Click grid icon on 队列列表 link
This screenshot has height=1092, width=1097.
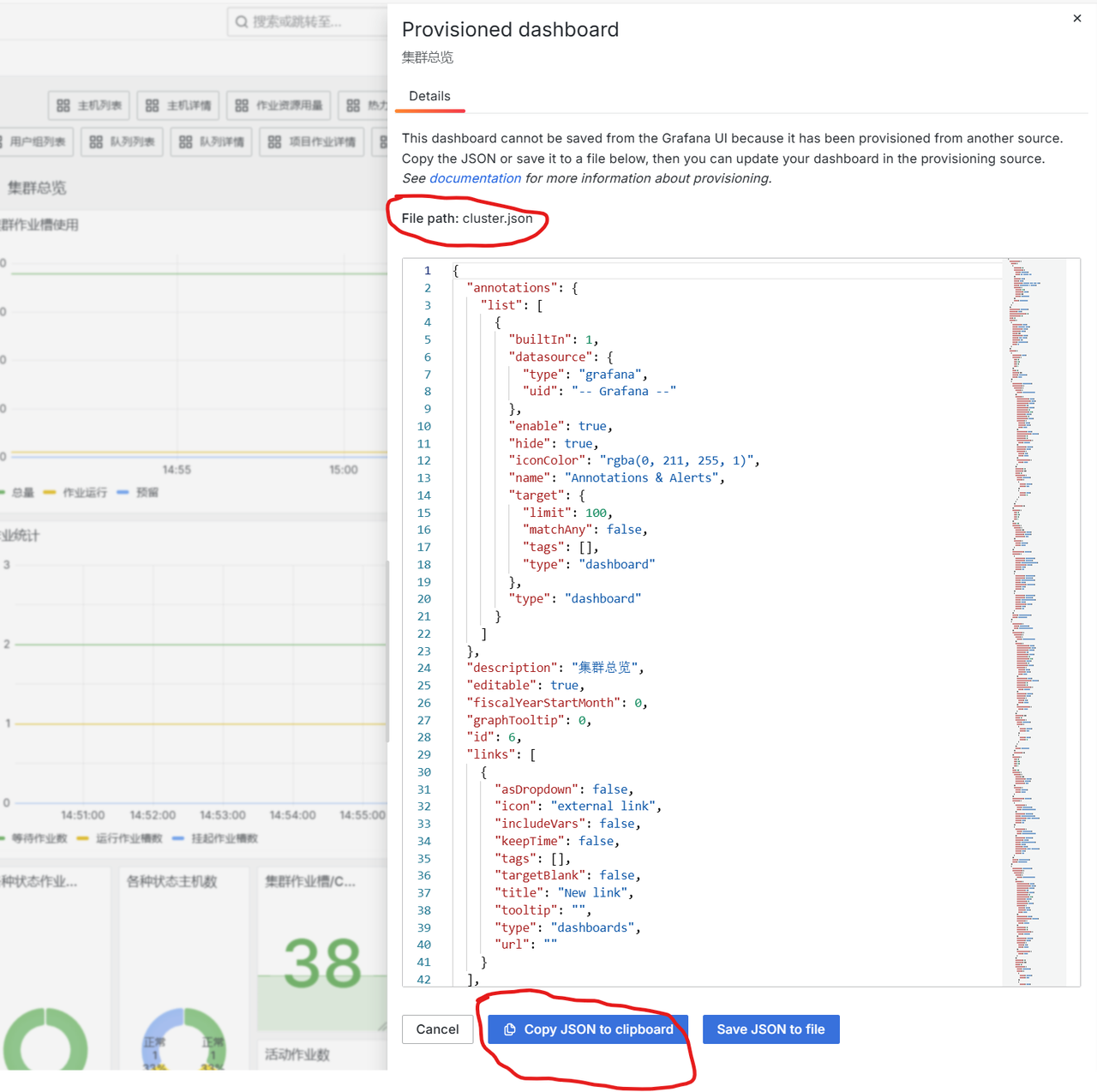click(x=96, y=141)
